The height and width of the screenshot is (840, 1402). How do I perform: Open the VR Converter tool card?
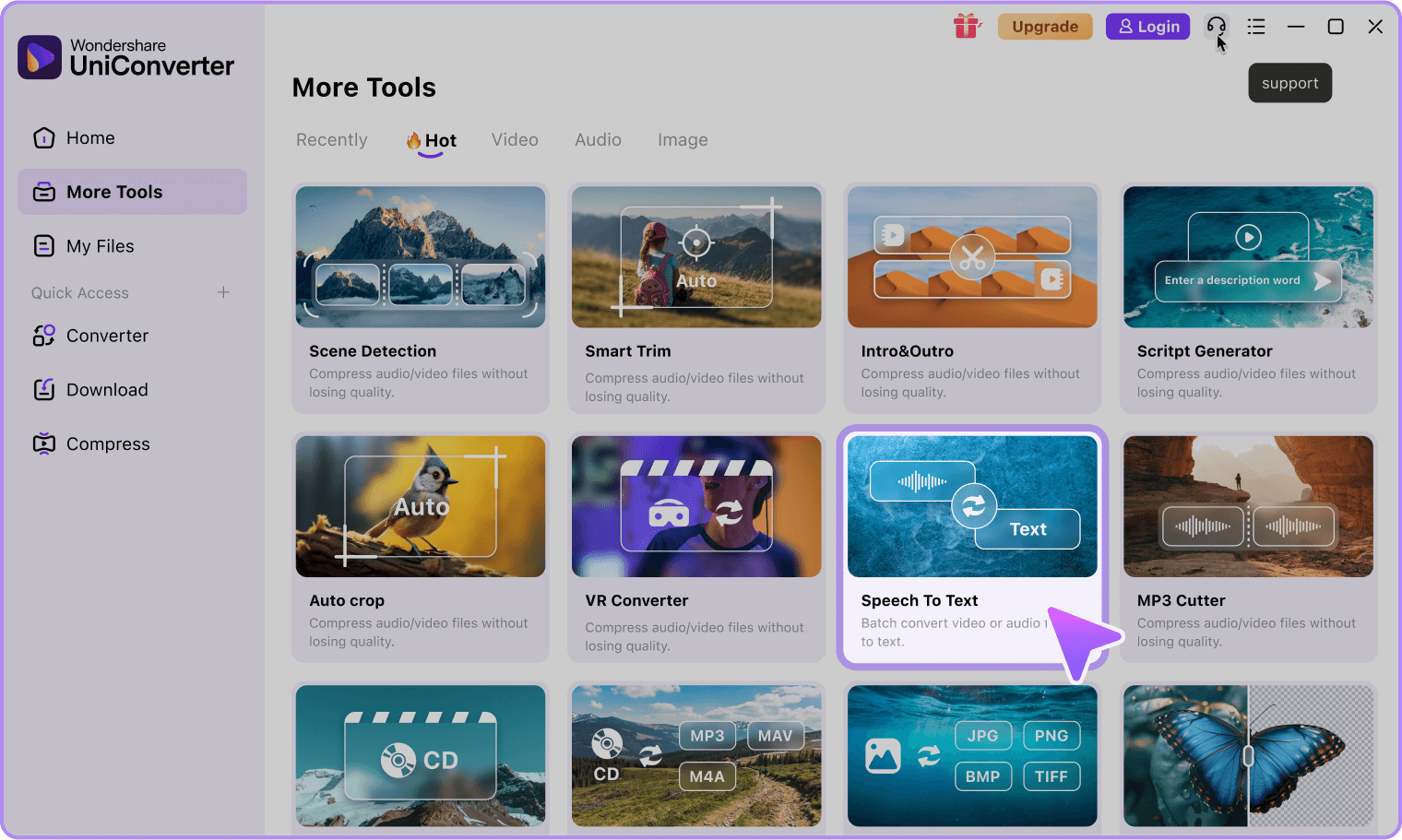tap(696, 548)
